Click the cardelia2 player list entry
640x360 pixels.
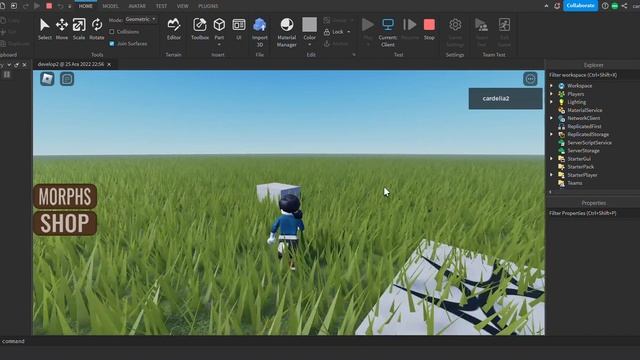click(x=505, y=98)
